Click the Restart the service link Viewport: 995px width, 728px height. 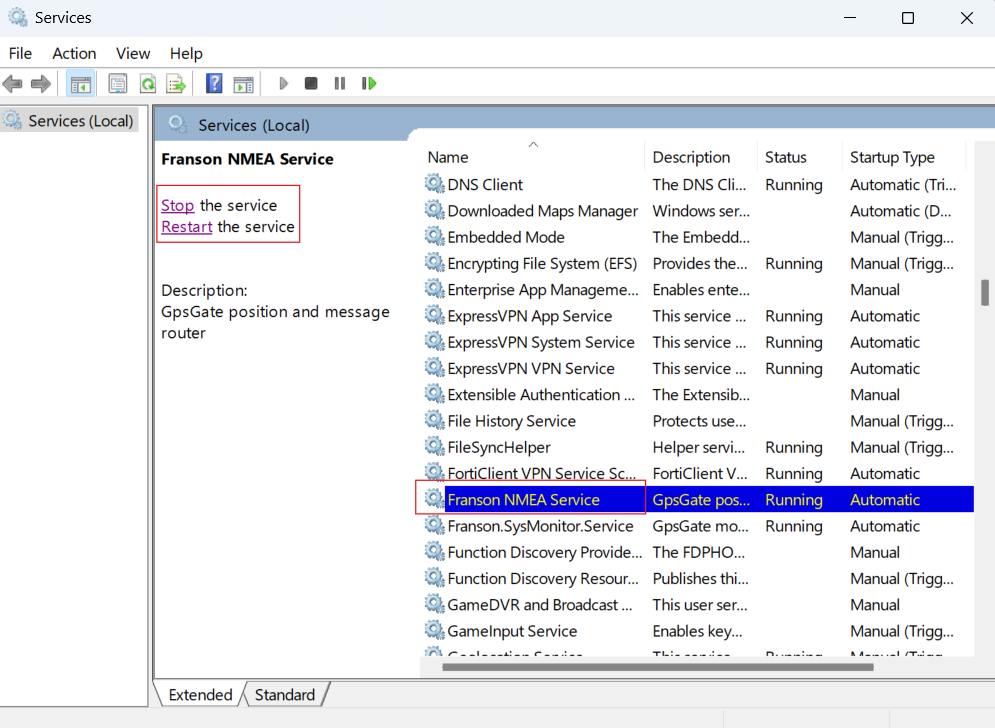(x=187, y=227)
